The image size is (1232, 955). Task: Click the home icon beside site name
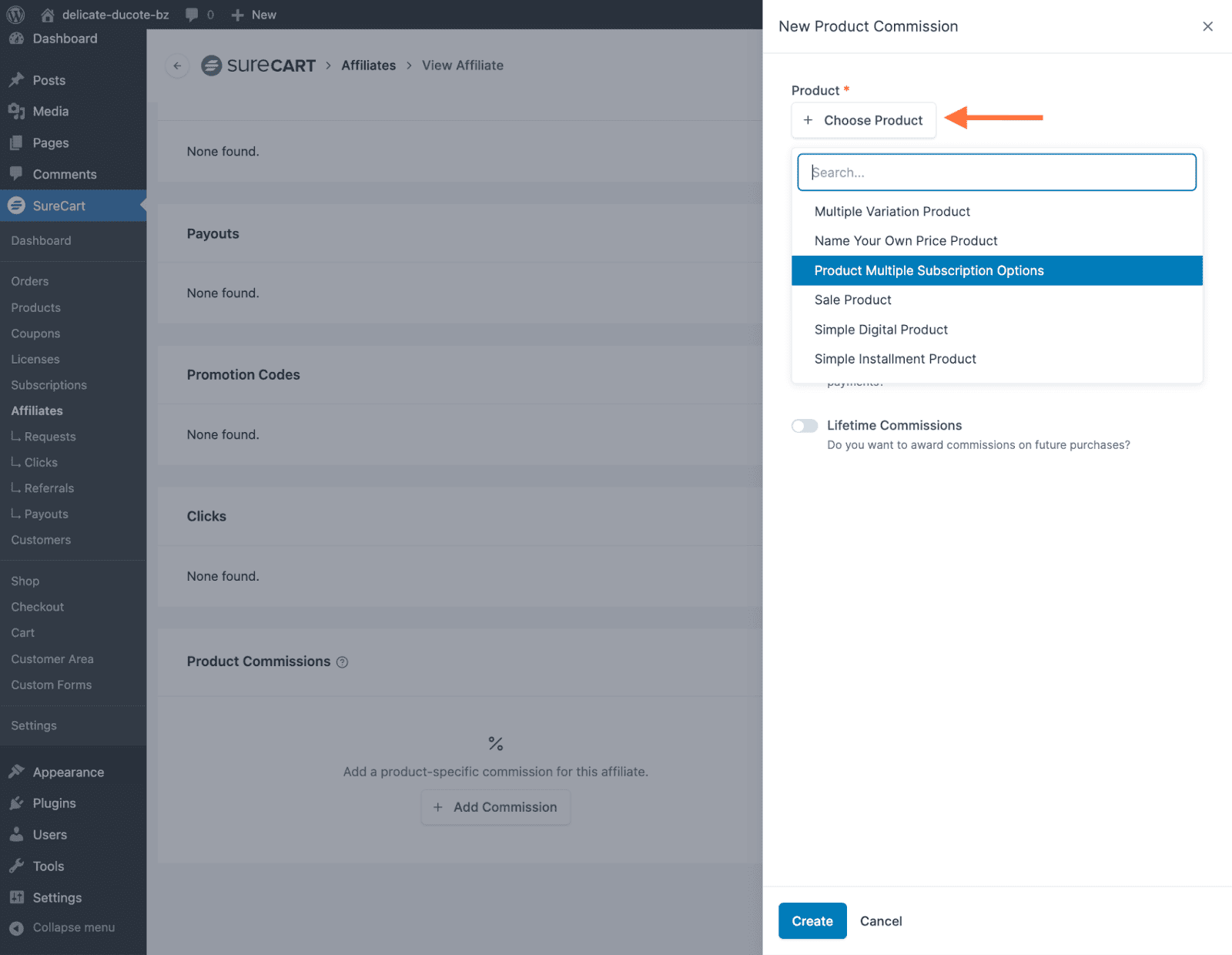pyautogui.click(x=48, y=15)
